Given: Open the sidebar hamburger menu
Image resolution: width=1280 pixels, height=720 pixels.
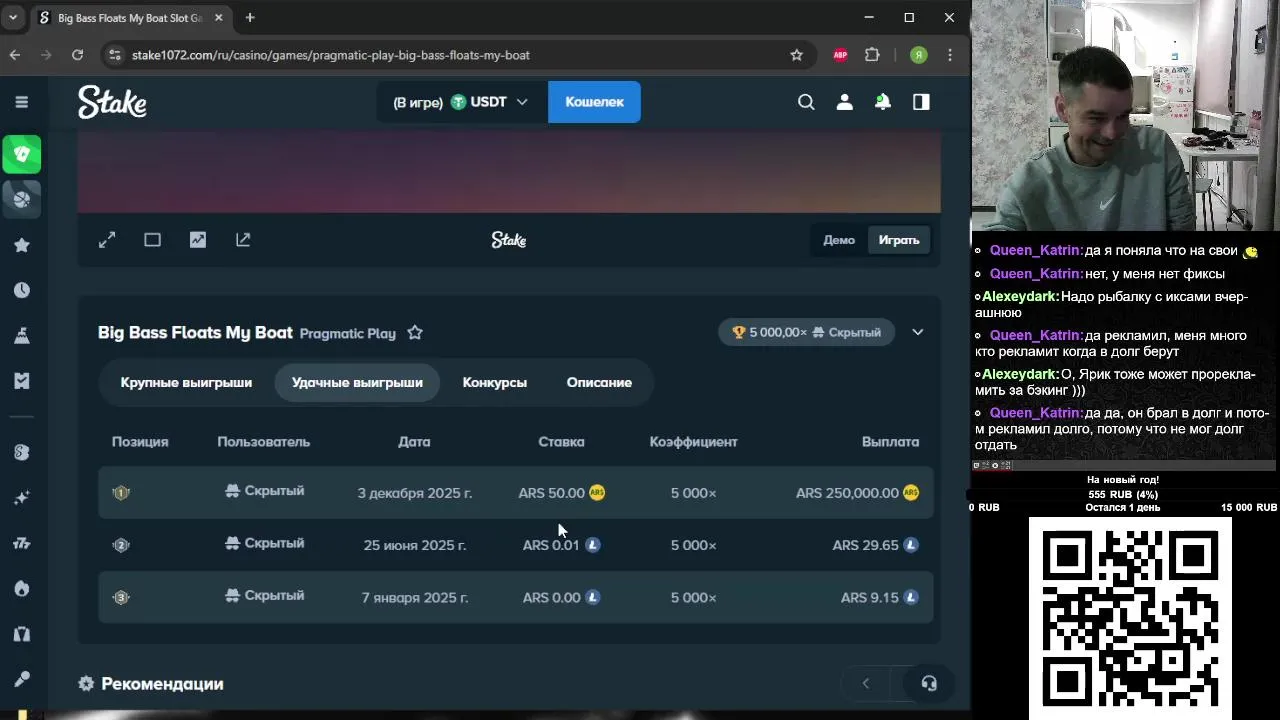Looking at the screenshot, I should click(21, 102).
